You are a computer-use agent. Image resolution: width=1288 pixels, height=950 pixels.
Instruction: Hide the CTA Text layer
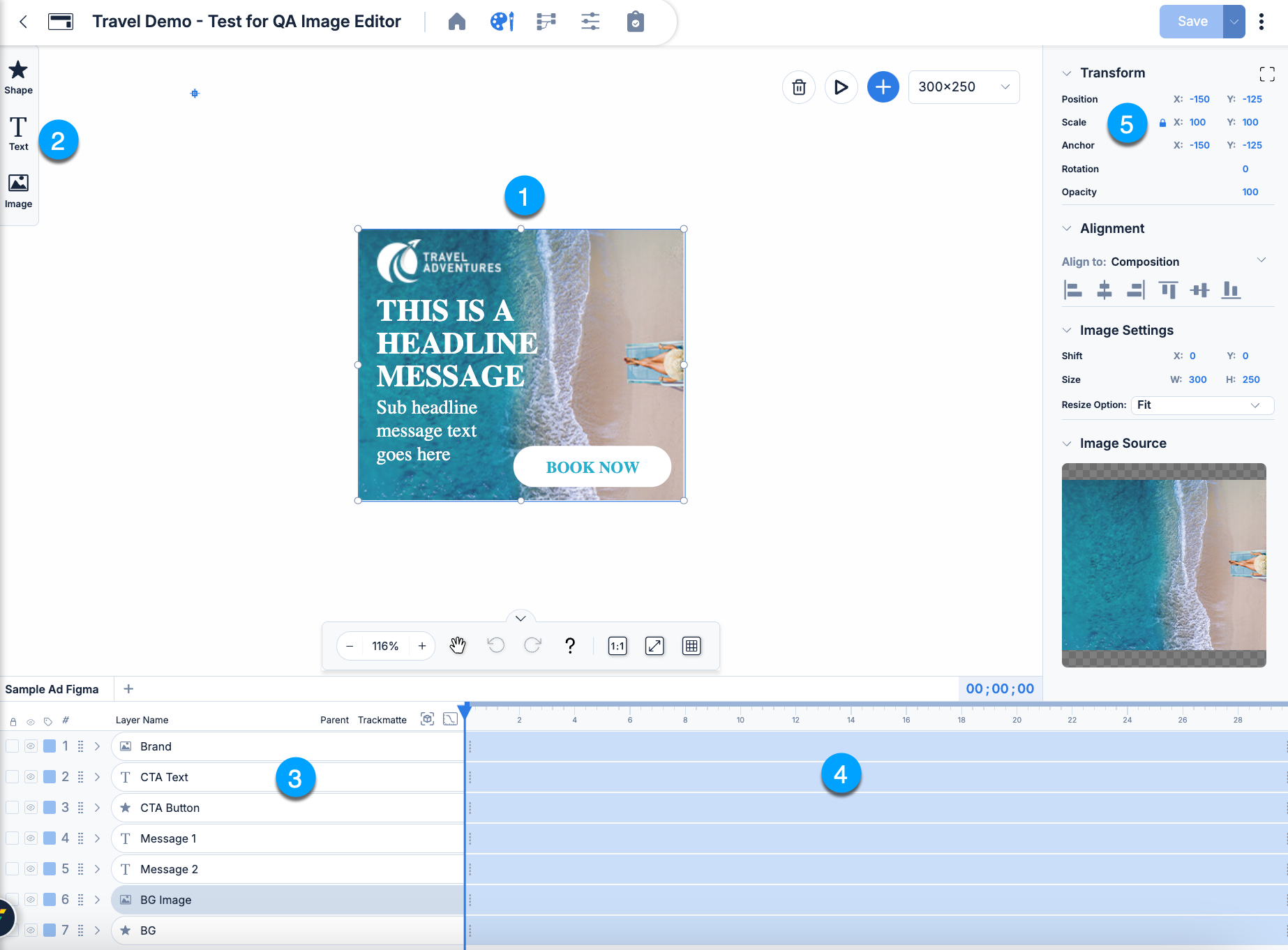coord(31,777)
